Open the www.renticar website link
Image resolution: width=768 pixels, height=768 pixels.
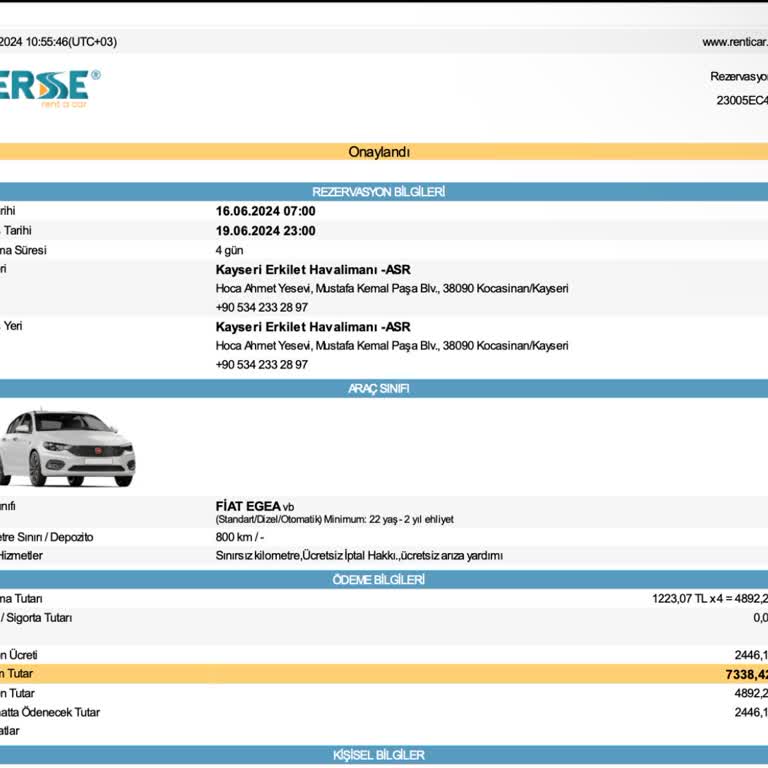[735, 42]
